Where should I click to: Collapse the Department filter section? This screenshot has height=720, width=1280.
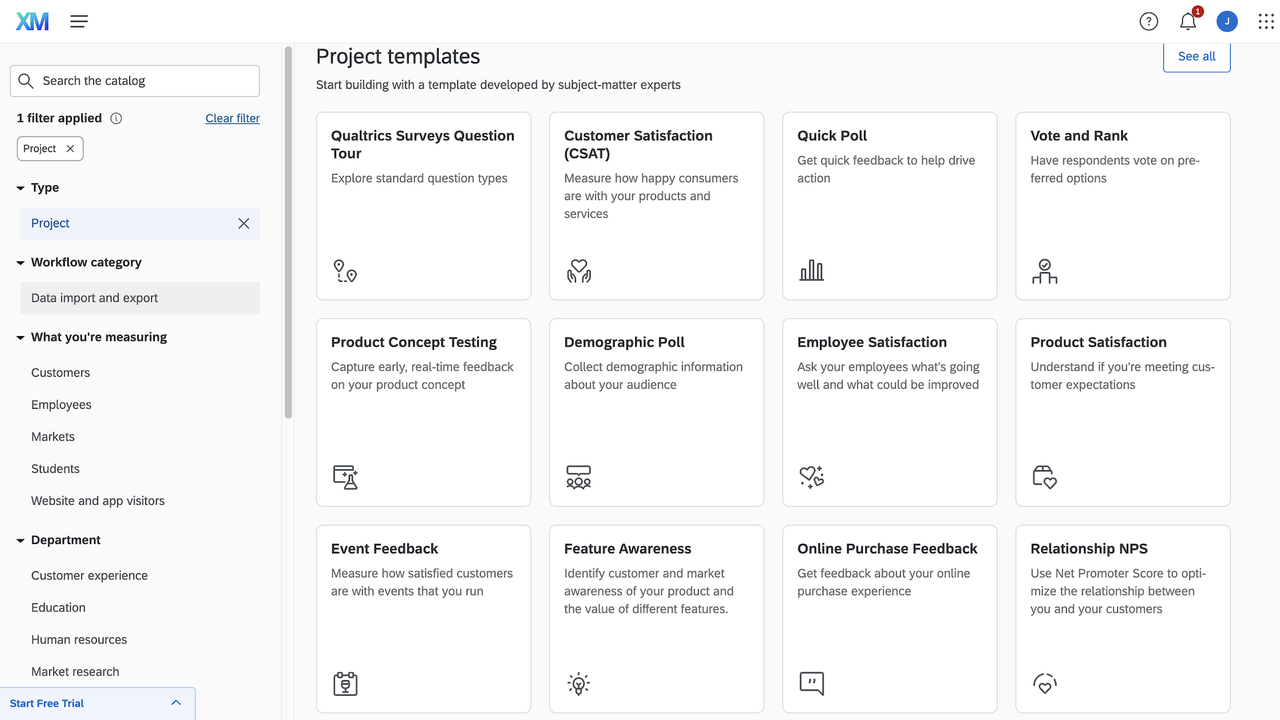(x=21, y=540)
